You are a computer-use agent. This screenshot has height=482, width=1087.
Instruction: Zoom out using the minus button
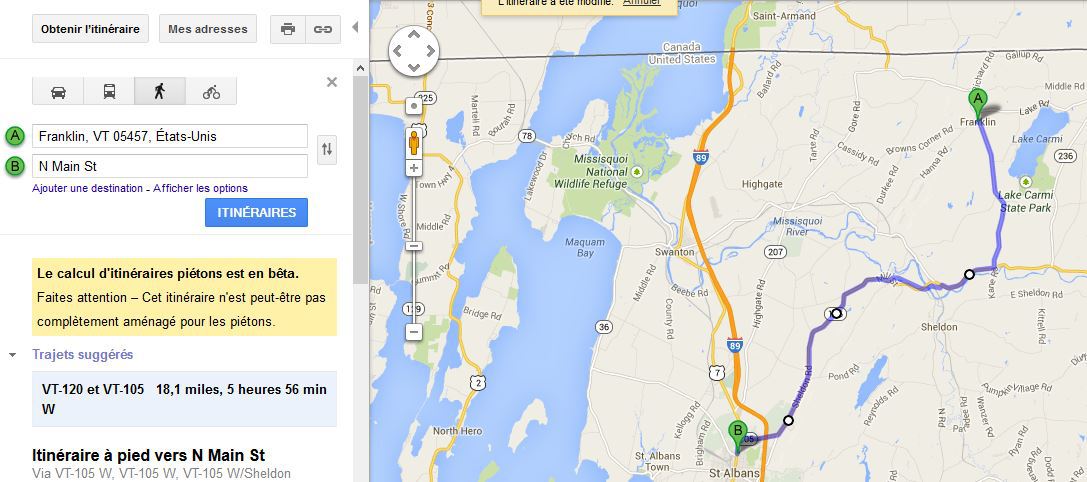pyautogui.click(x=414, y=332)
